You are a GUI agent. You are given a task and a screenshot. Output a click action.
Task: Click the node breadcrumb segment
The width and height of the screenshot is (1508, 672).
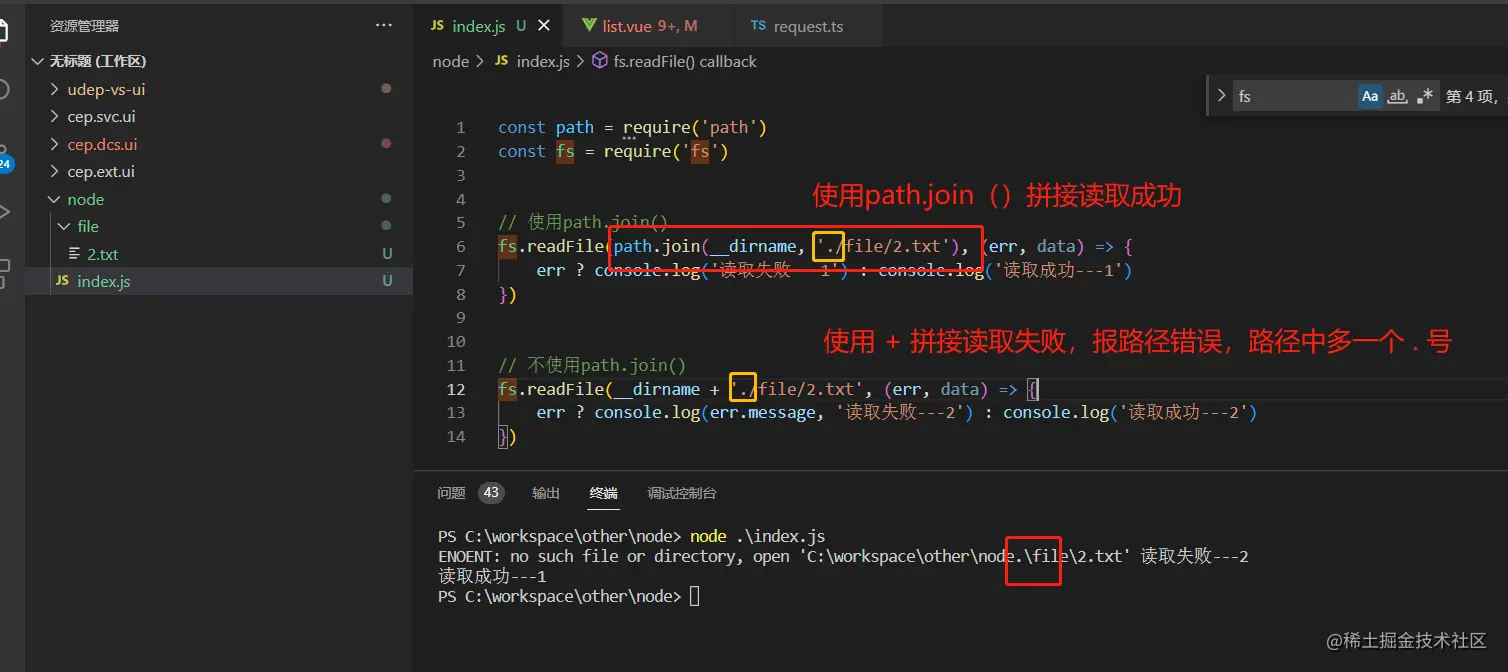tap(451, 61)
